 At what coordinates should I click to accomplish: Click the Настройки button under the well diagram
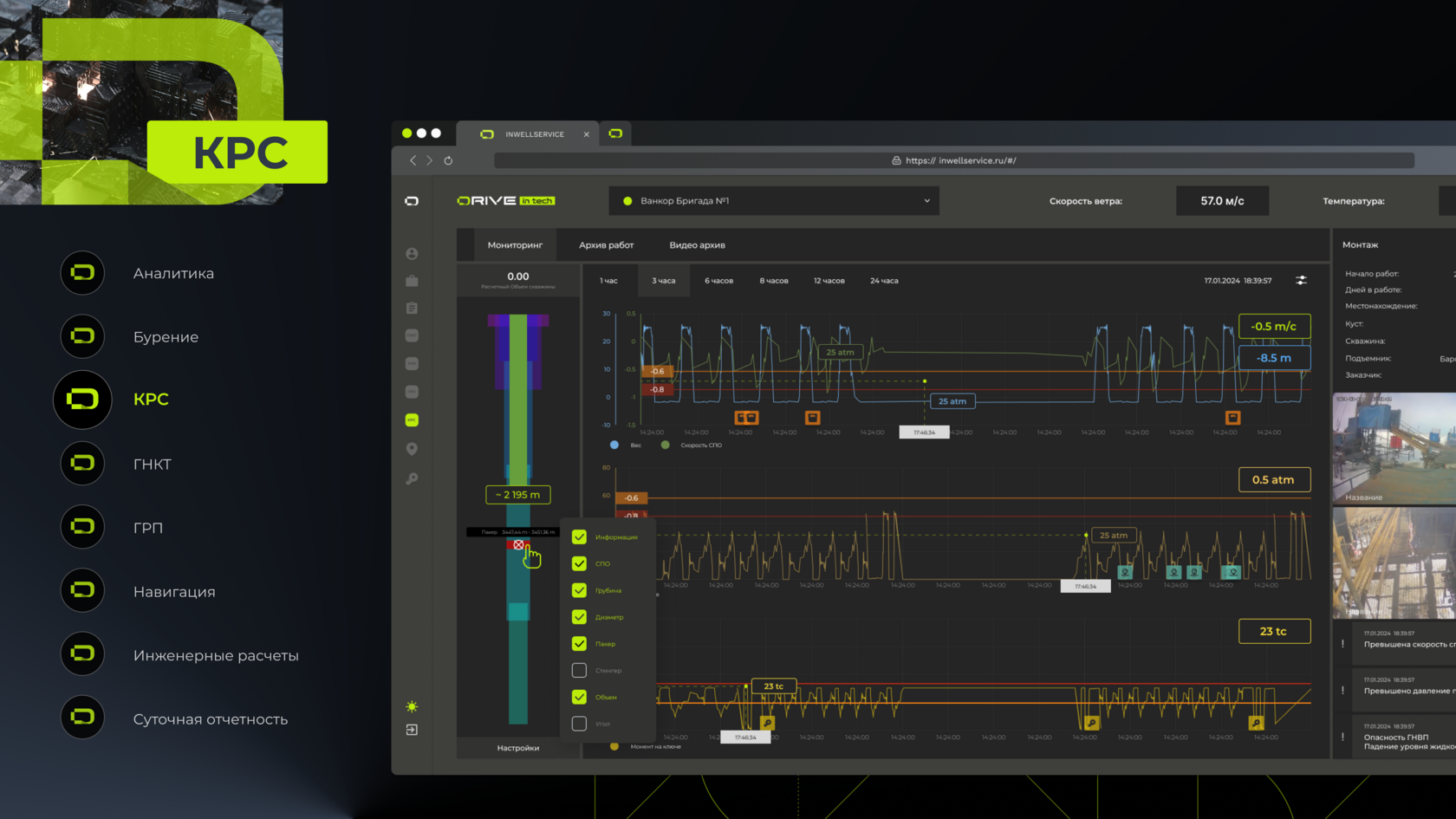(518, 748)
